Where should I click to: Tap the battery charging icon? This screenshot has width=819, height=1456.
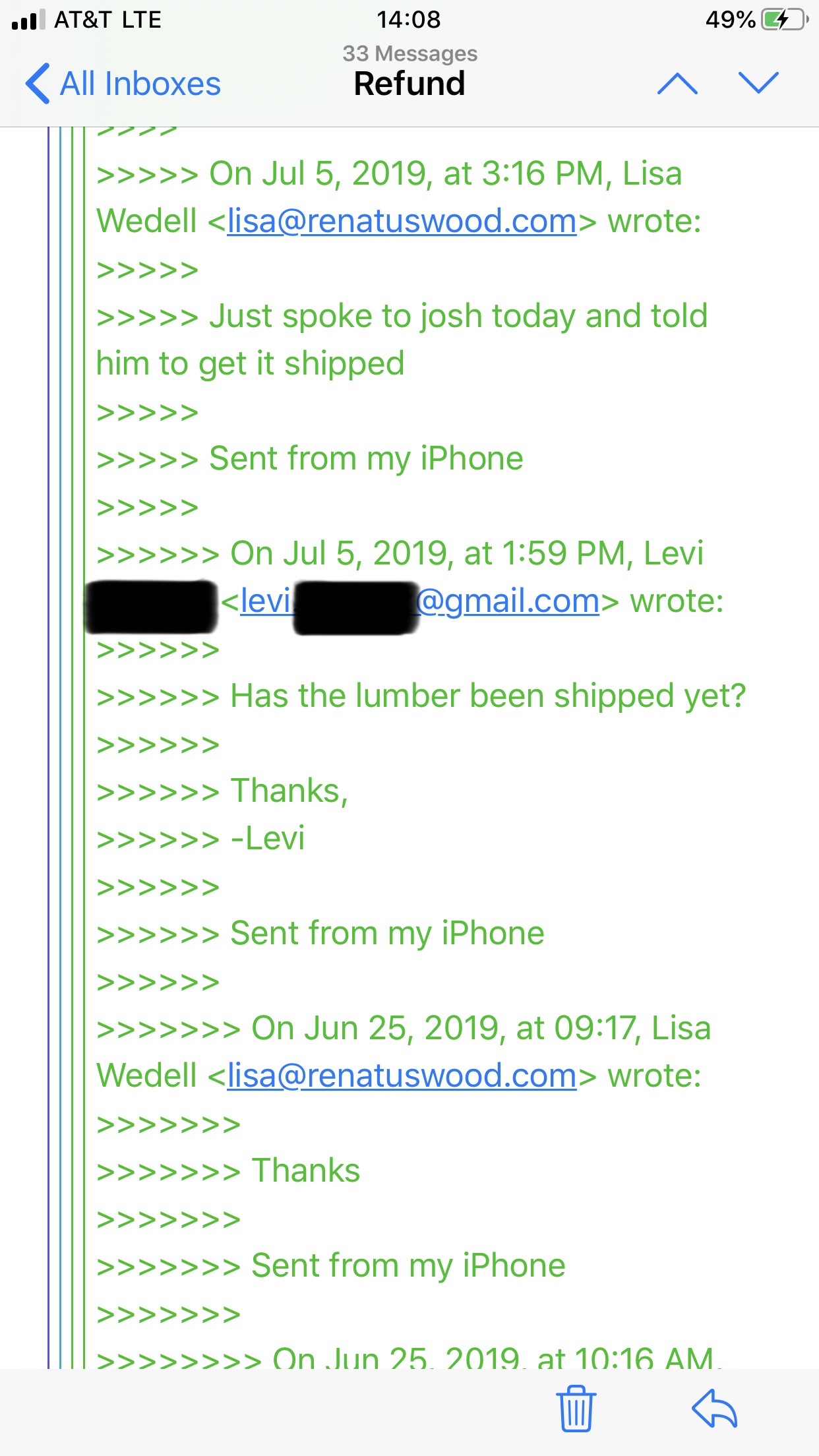click(785, 19)
